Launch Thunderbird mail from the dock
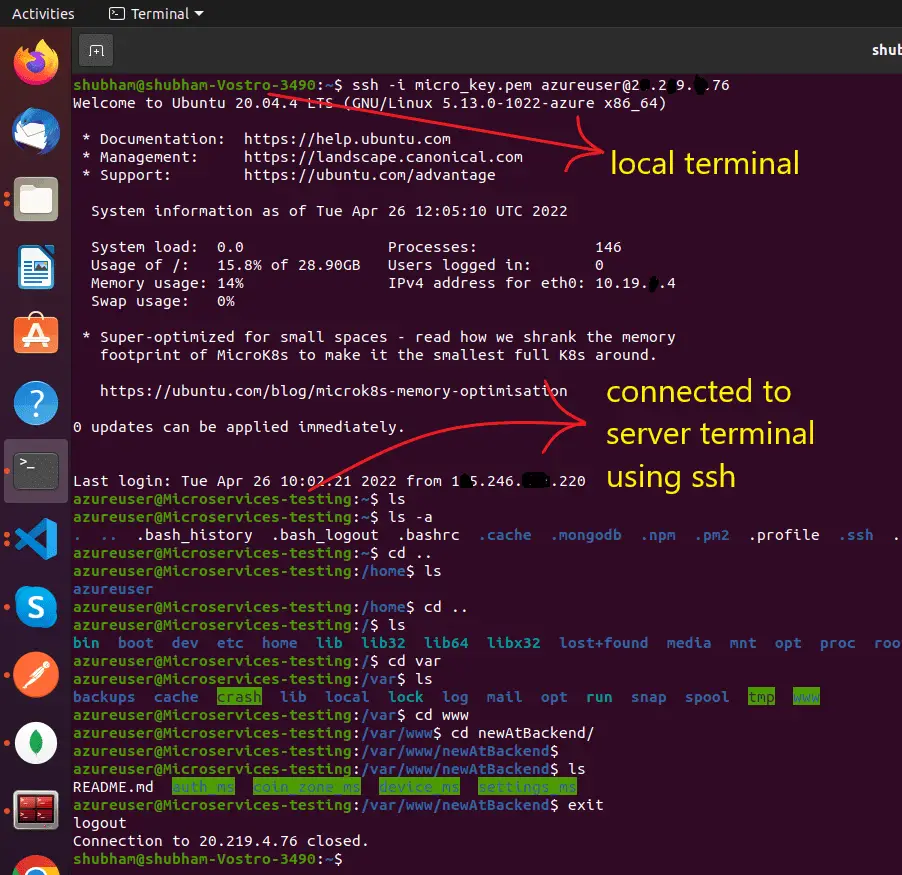 coord(36,131)
